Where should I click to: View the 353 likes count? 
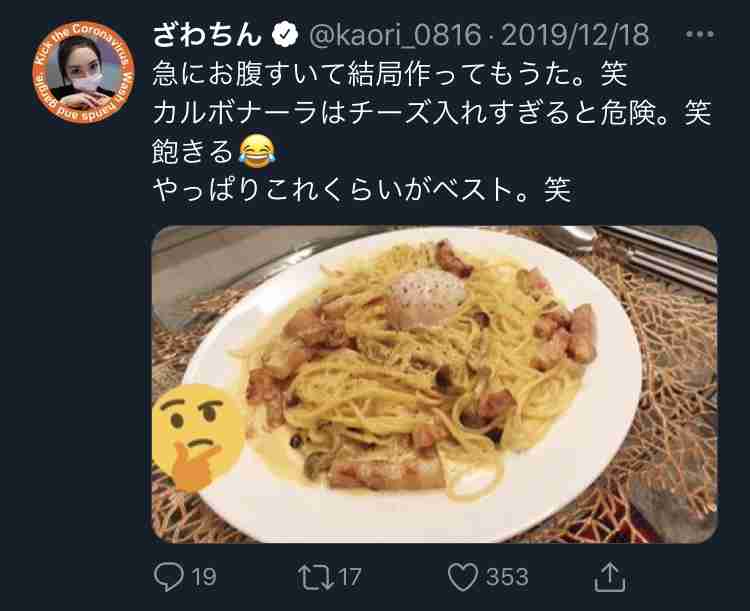(507, 577)
